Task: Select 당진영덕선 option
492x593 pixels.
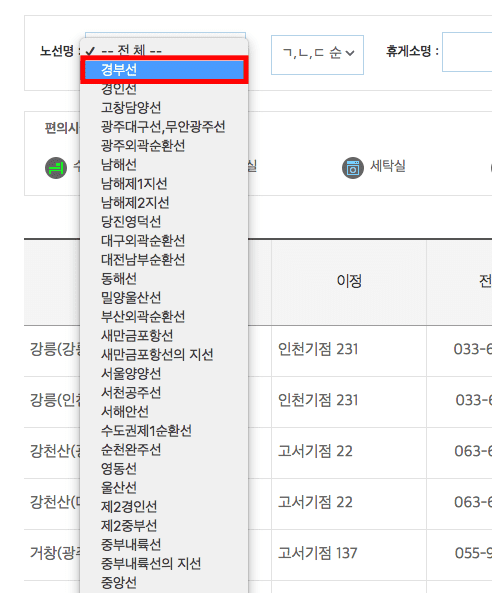Action: pyautogui.click(x=164, y=222)
